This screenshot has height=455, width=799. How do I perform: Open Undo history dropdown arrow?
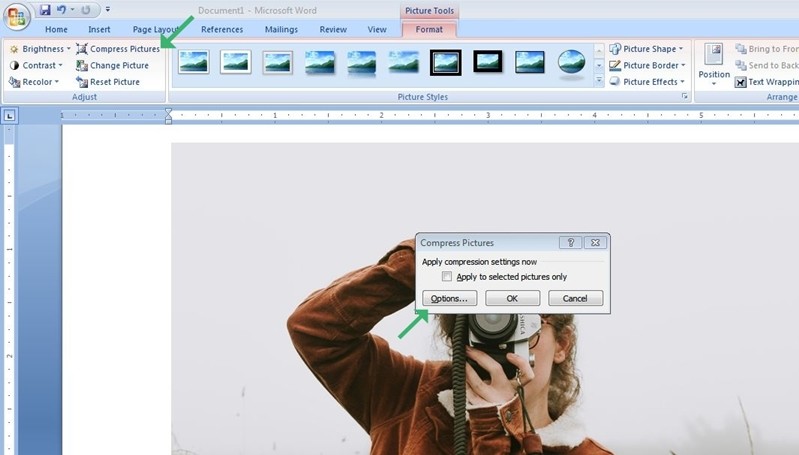click(72, 10)
